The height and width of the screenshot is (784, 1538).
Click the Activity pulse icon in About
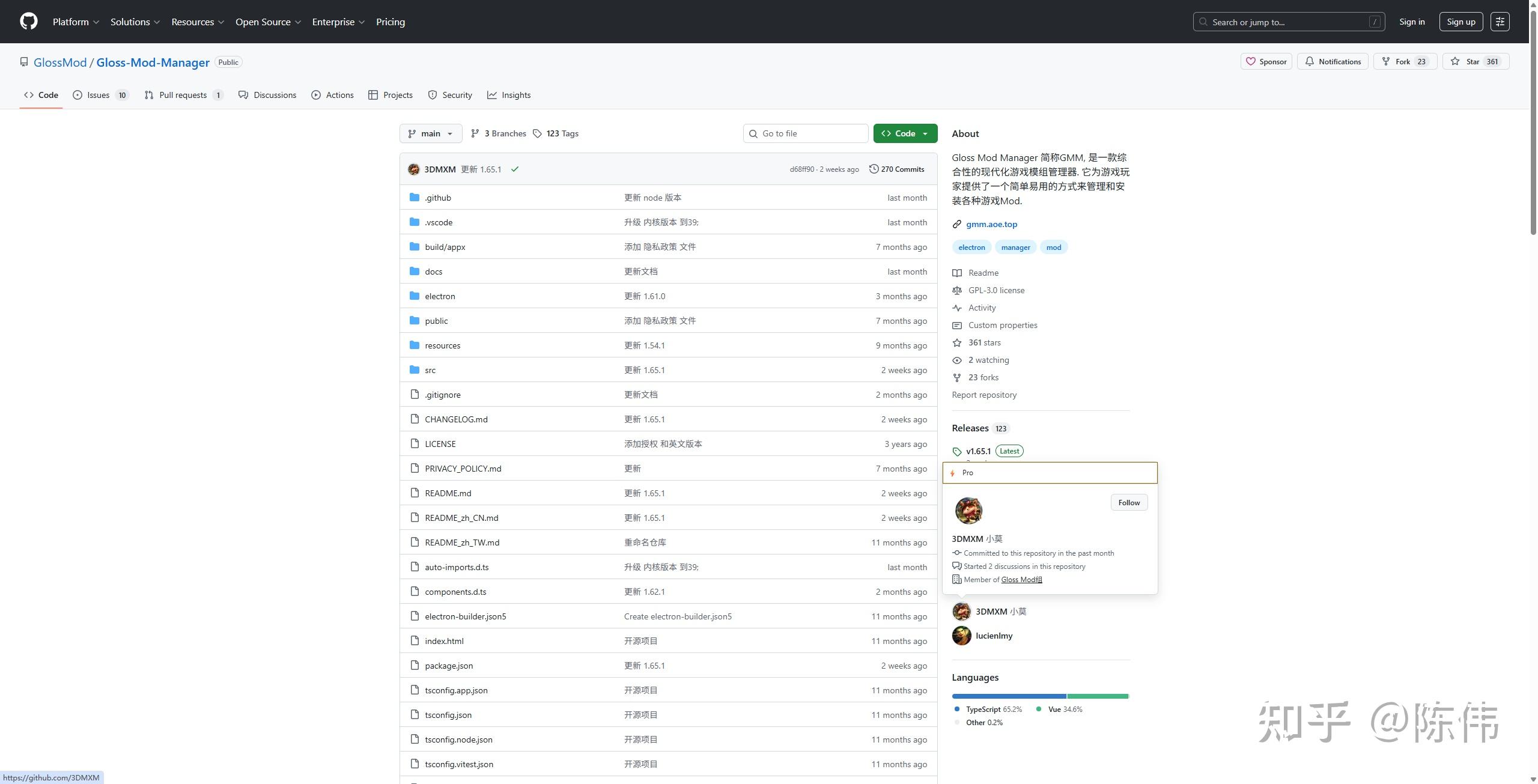957,308
